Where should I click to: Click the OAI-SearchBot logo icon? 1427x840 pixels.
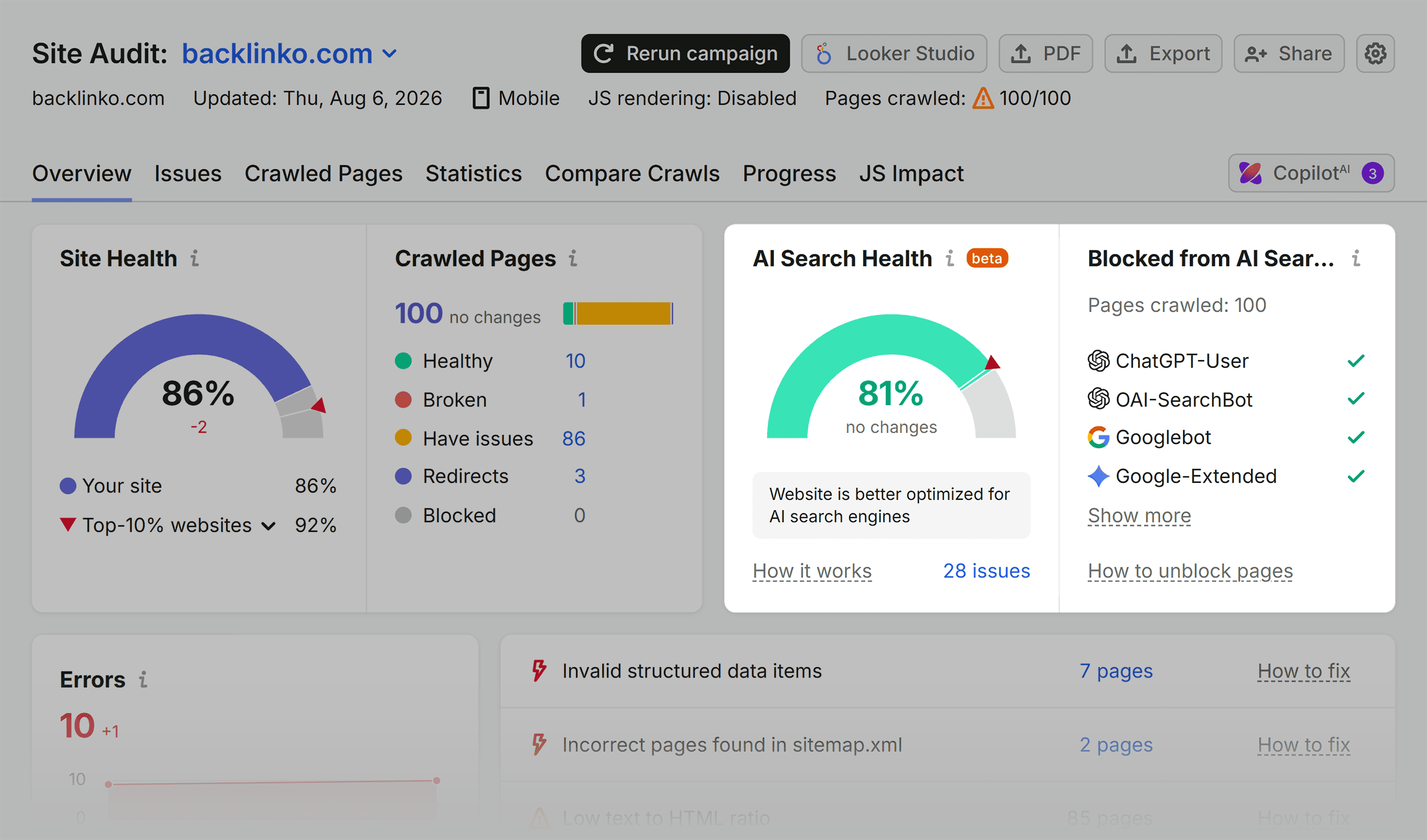click(1098, 399)
